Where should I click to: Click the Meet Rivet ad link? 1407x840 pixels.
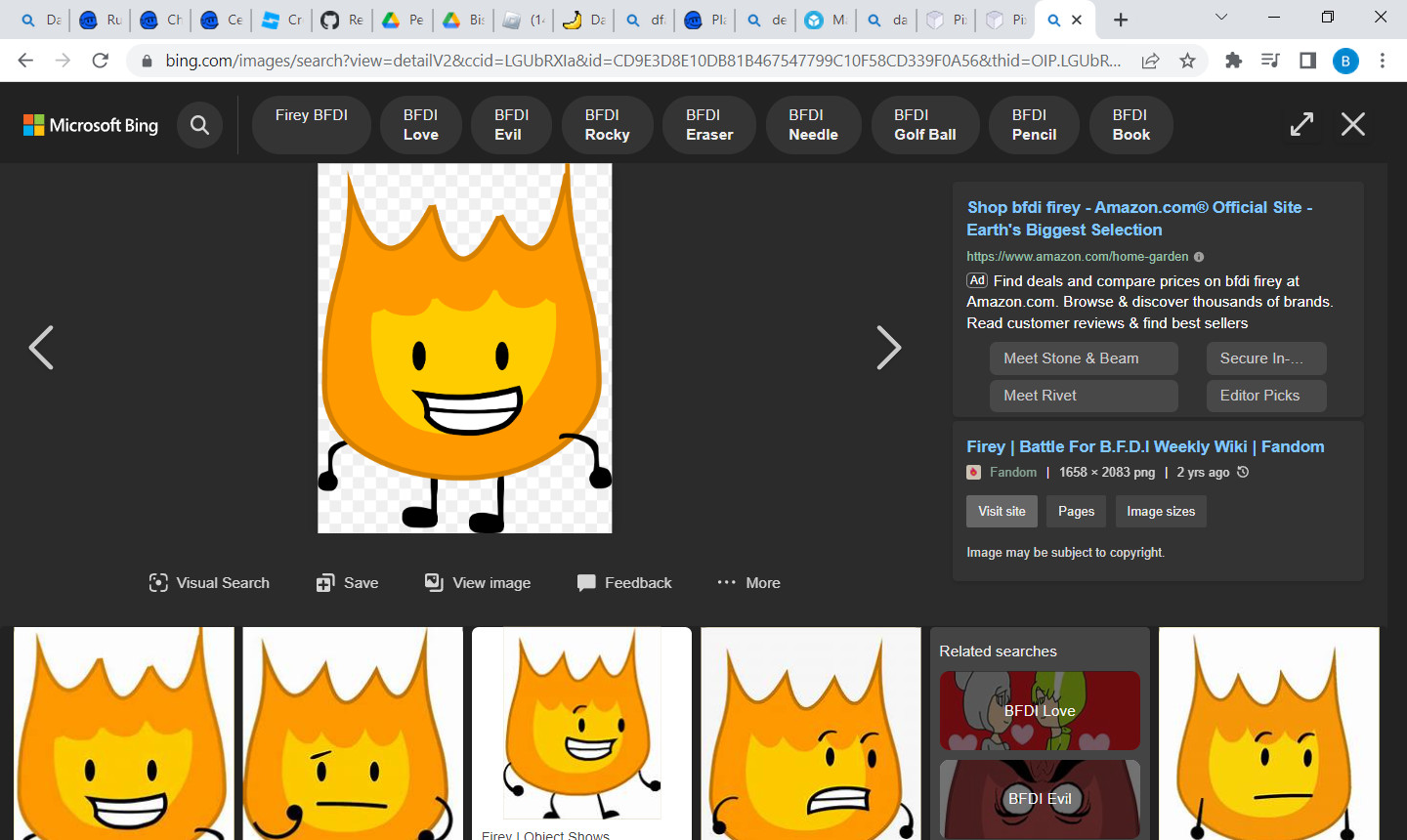(x=1084, y=396)
